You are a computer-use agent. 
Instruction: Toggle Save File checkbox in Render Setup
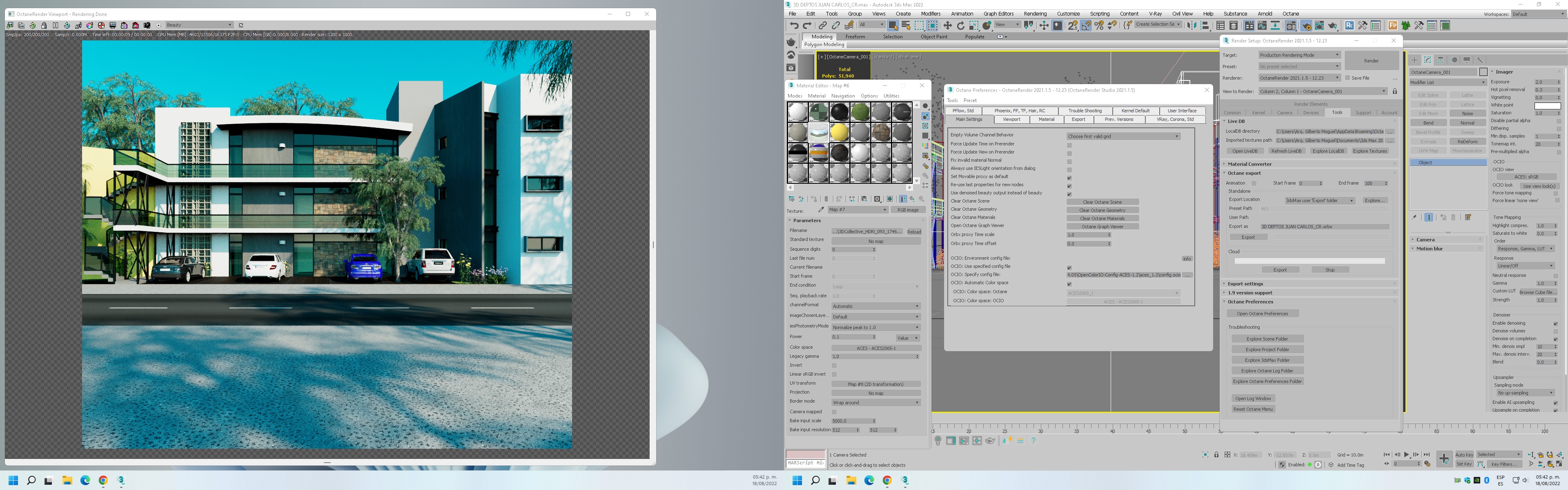[1347, 78]
